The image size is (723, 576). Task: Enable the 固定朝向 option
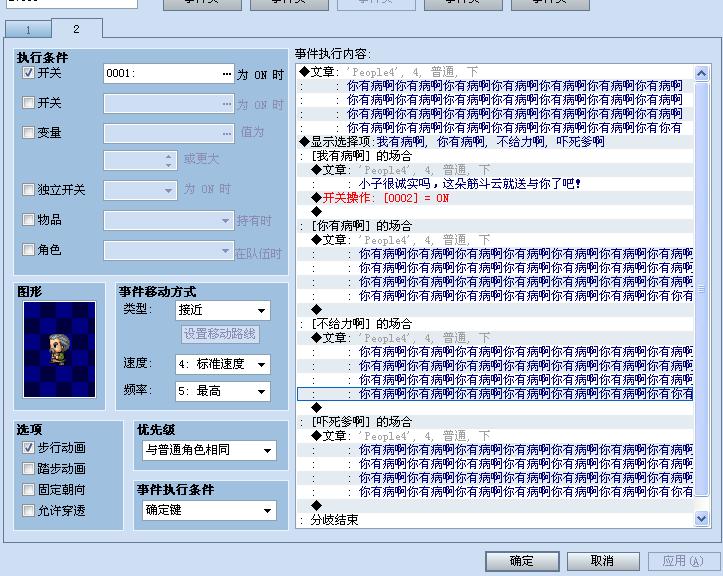coord(29,489)
